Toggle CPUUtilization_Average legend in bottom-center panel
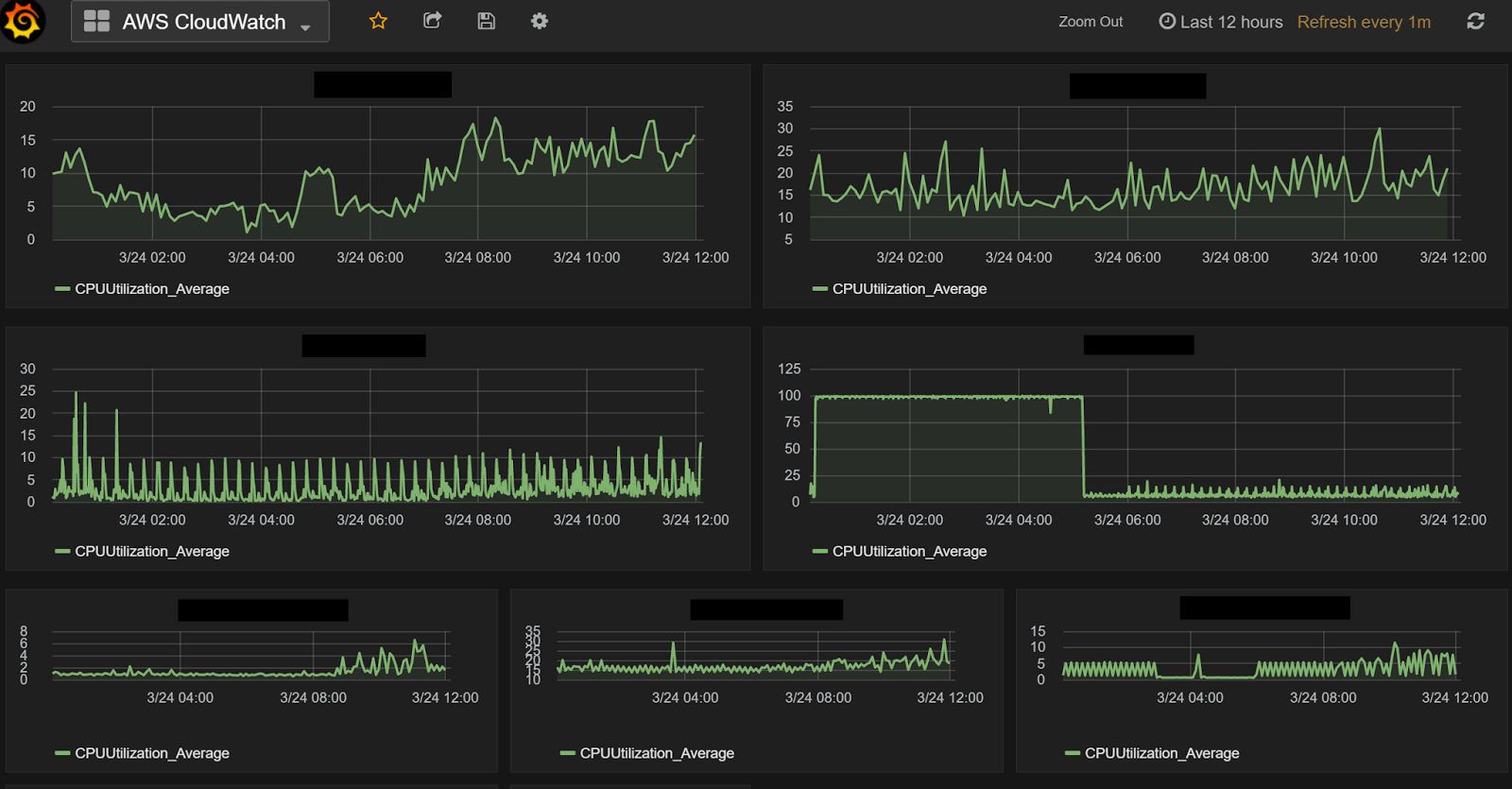 [x=657, y=754]
